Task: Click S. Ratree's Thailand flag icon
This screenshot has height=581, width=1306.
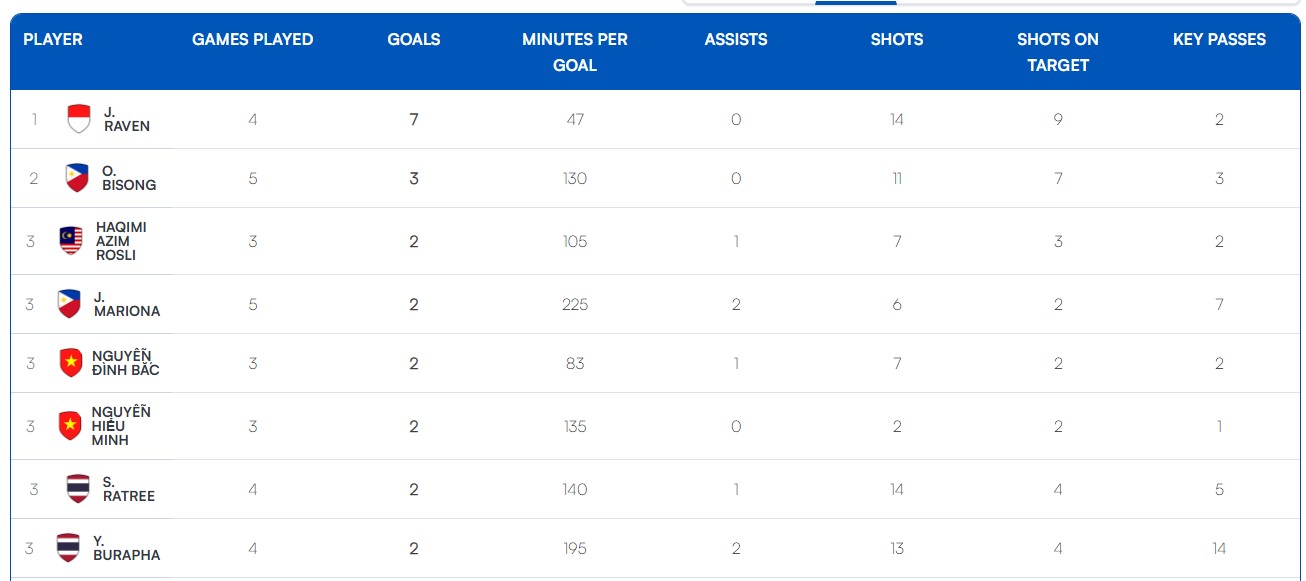Action: pos(78,489)
